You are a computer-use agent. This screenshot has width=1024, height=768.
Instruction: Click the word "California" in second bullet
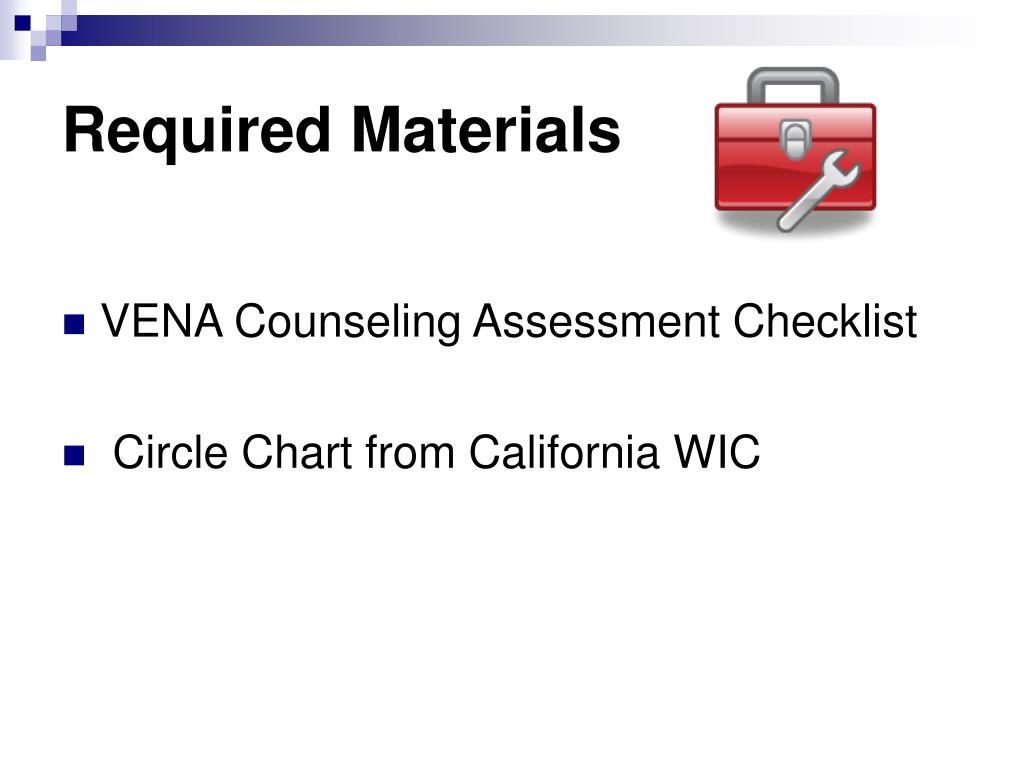point(564,451)
